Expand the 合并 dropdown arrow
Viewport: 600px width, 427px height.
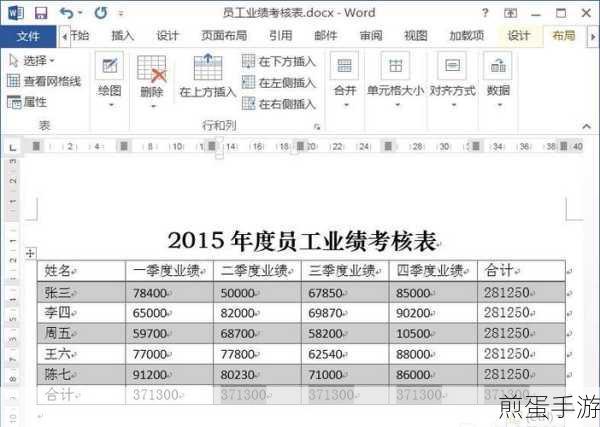[346, 105]
